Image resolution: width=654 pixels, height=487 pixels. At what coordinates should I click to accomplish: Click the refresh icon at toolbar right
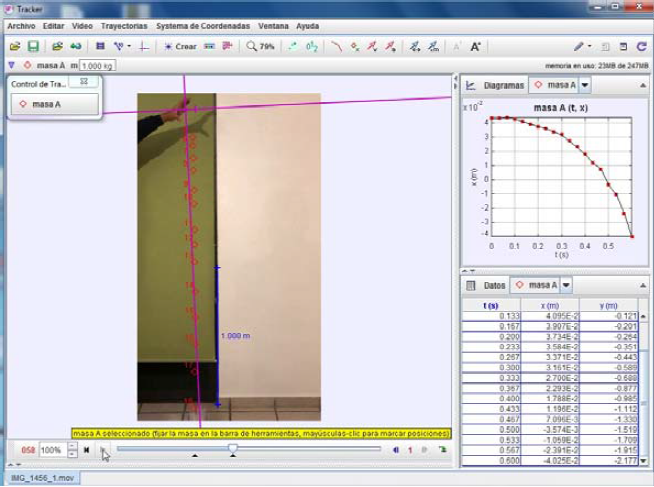[x=641, y=46]
